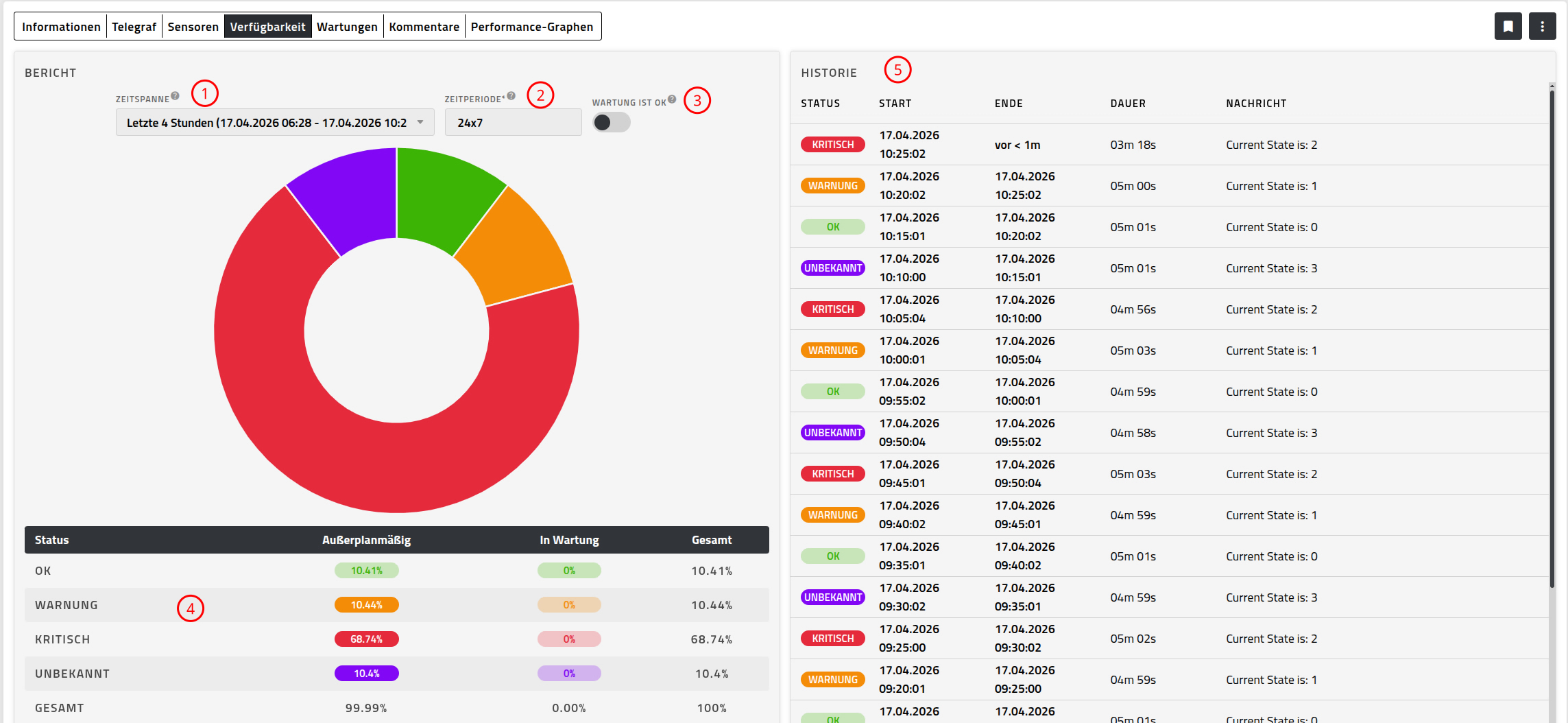Click the Zeitperiode help question mark icon
The width and height of the screenshot is (1568, 723).
(x=511, y=96)
